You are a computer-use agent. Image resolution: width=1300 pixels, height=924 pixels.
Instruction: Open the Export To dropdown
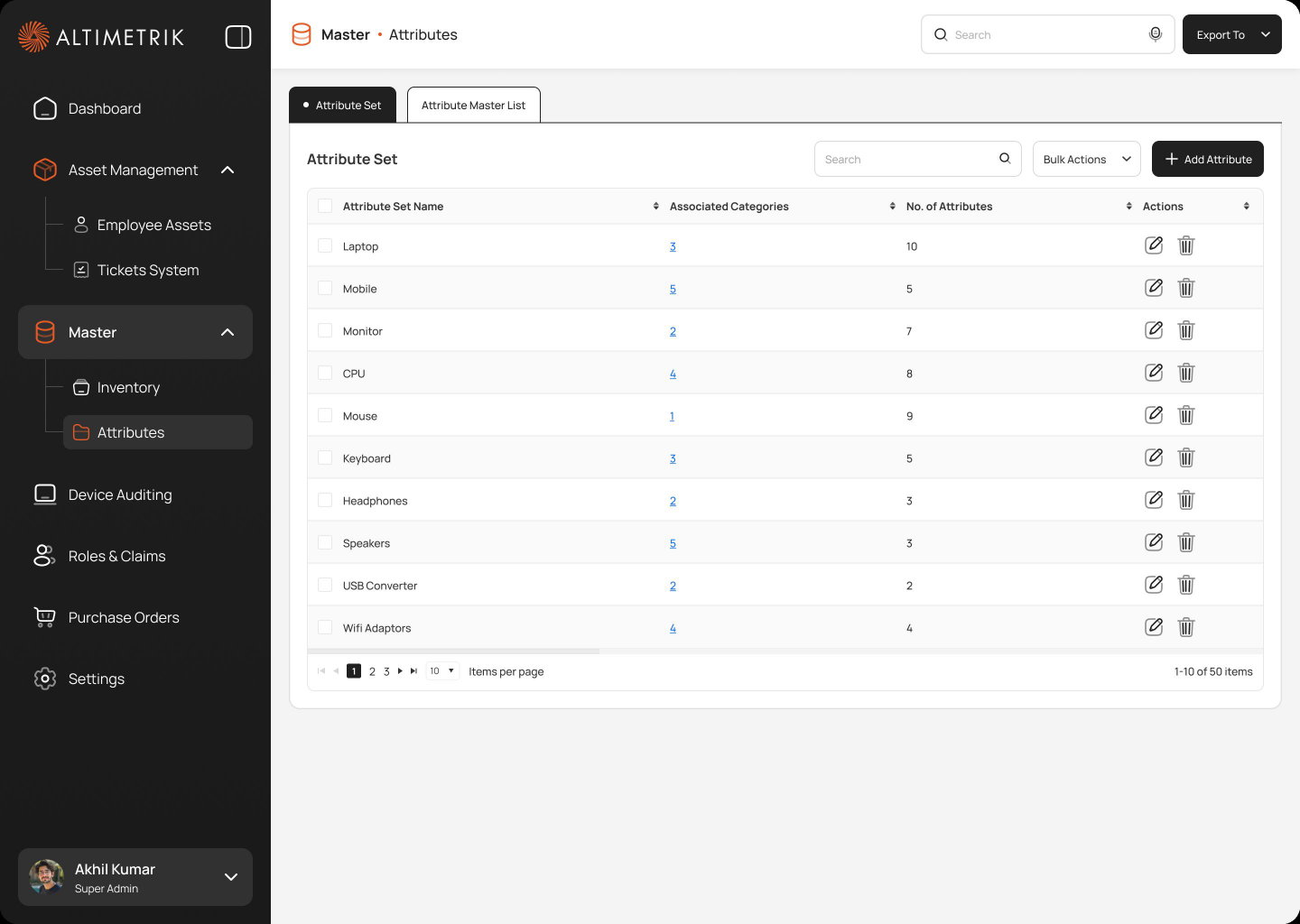(1231, 34)
